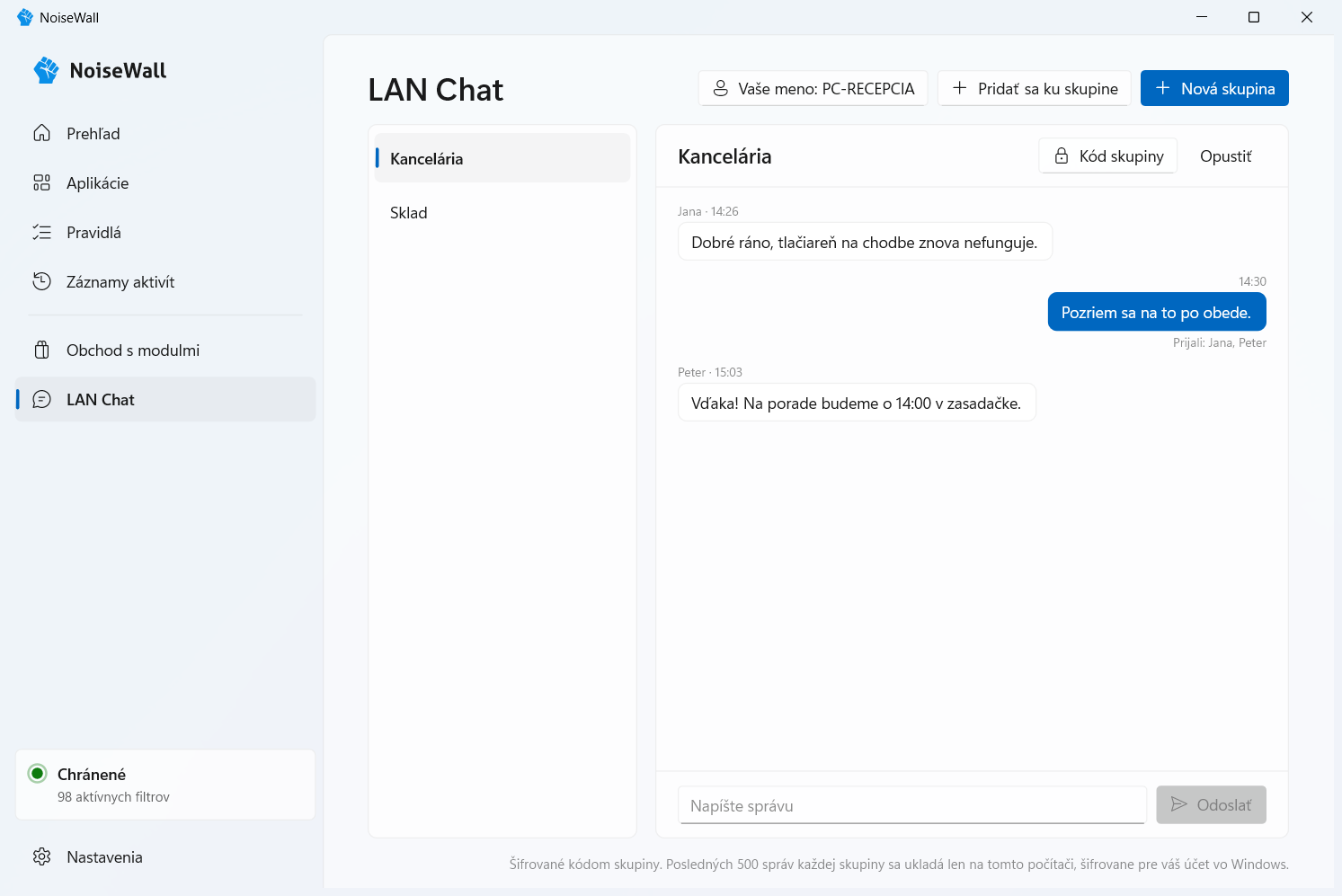Click the Šifrované kódom skupiny footer note
This screenshot has width=1342, height=896.
coord(899,865)
